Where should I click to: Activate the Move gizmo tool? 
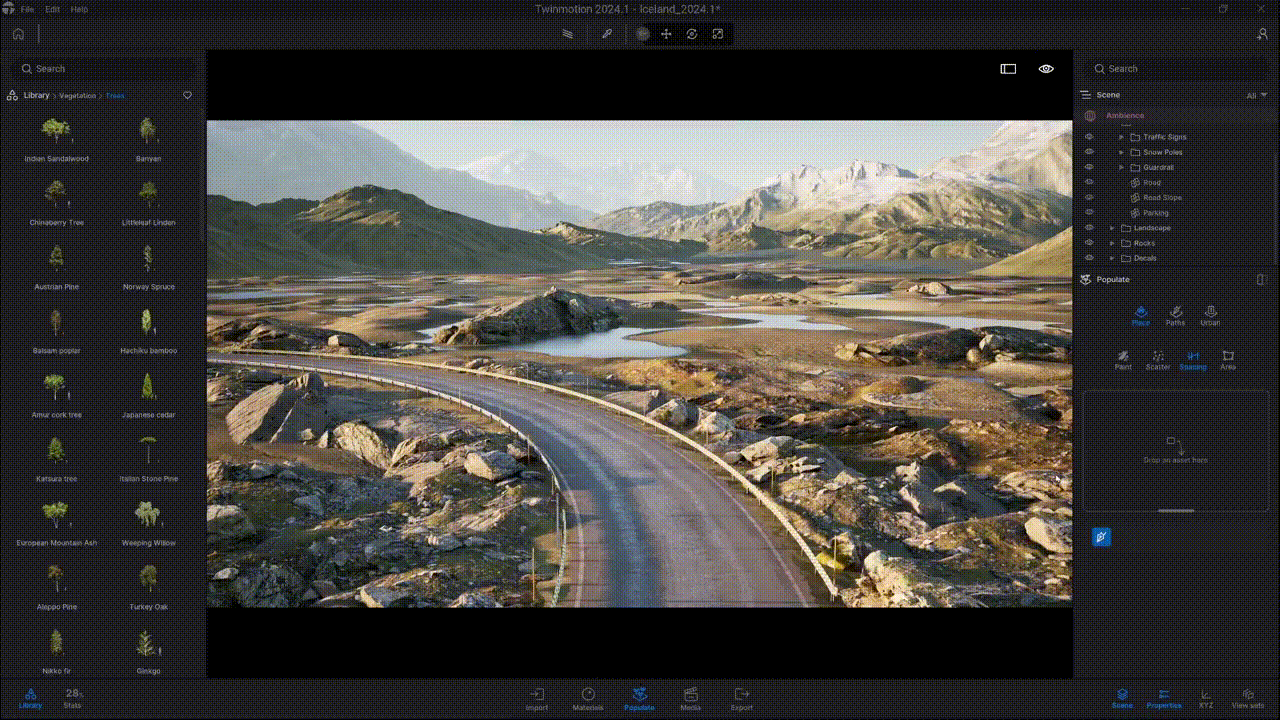tap(666, 34)
